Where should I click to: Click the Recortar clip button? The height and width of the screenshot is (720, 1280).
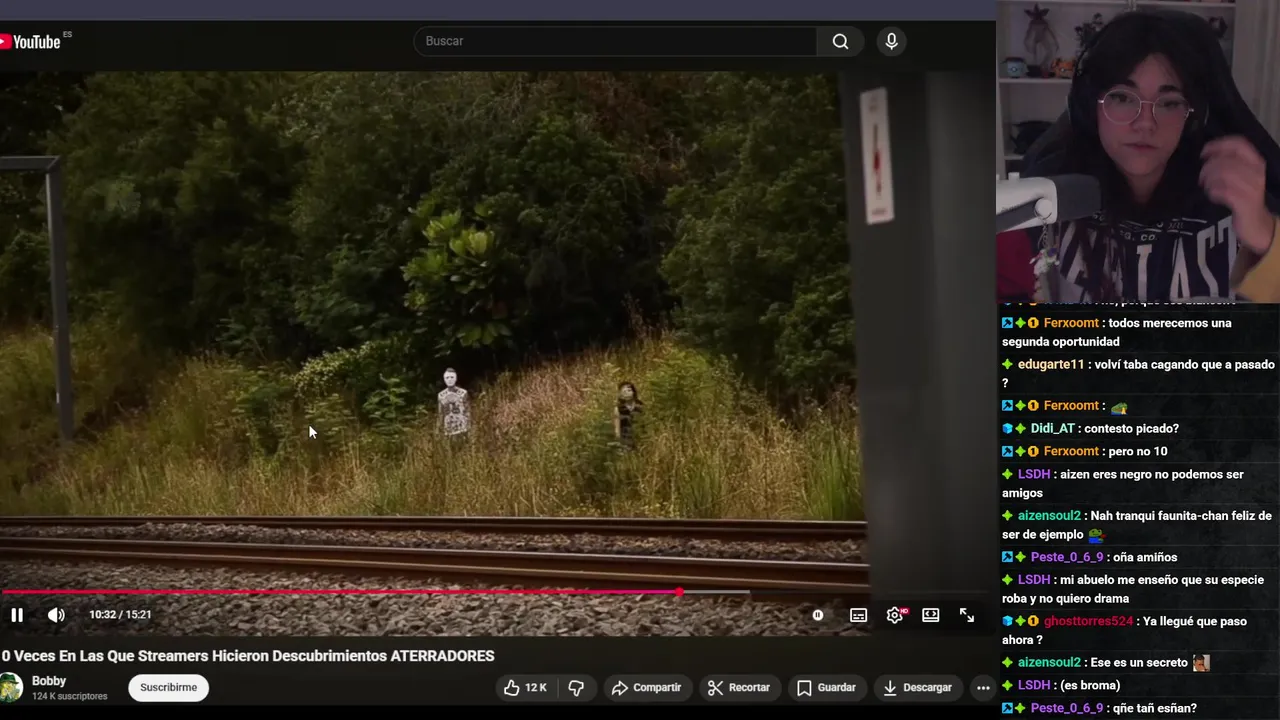(x=738, y=687)
